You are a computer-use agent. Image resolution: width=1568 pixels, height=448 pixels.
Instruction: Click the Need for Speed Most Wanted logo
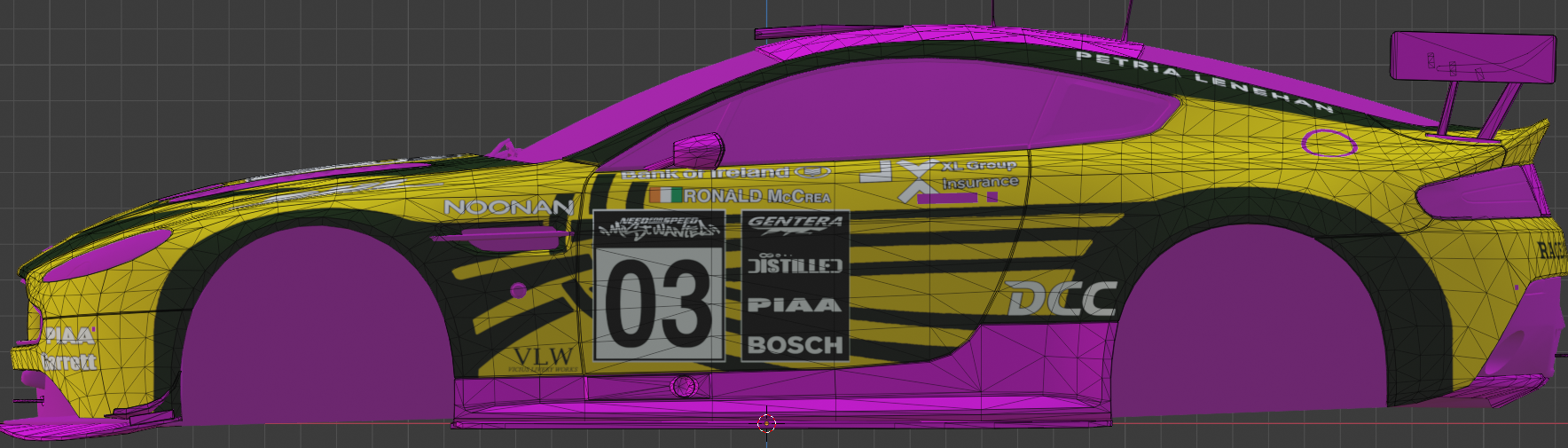[x=658, y=229]
